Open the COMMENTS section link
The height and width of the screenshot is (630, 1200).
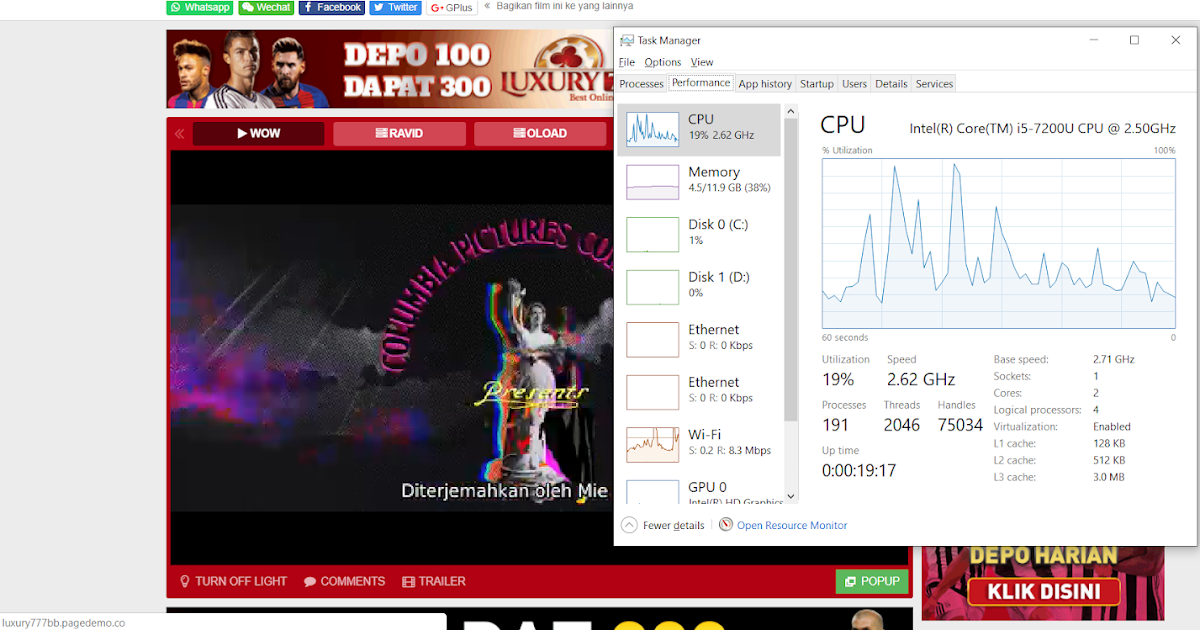pyautogui.click(x=345, y=581)
